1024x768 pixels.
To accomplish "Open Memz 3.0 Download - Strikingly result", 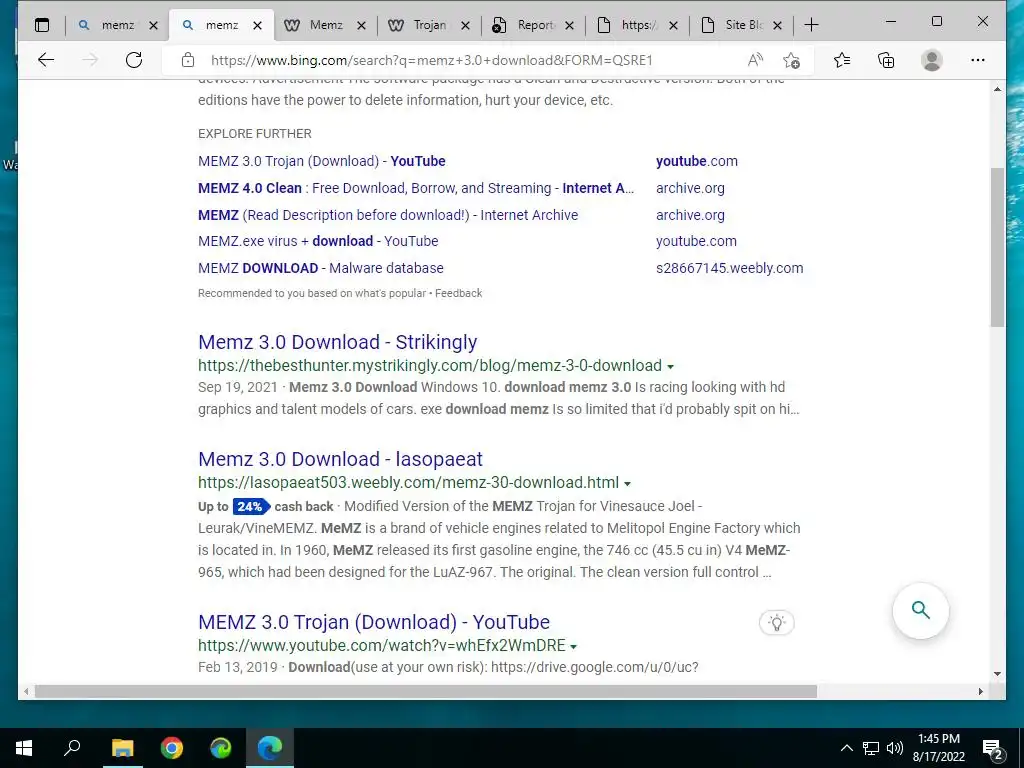I will click(x=338, y=342).
